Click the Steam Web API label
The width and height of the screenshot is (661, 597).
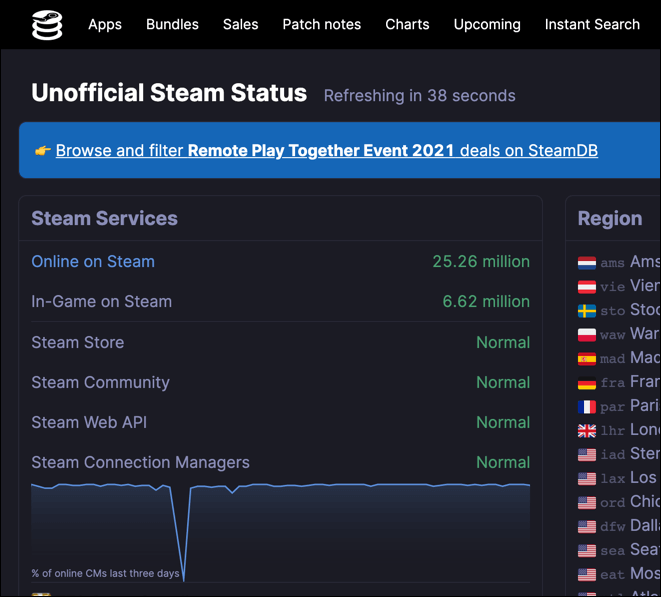89,422
